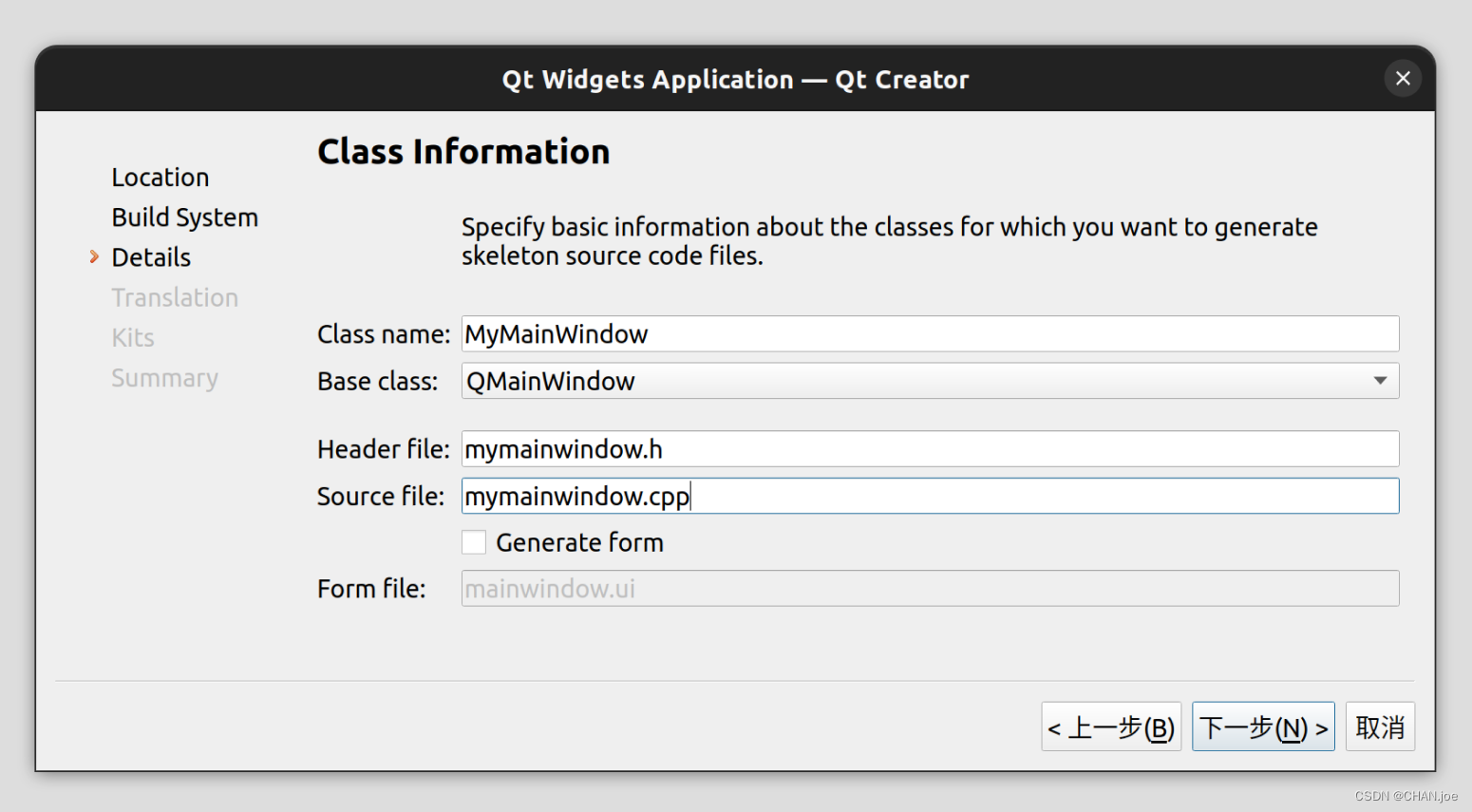
Task: Select the Location wizard step
Action: tap(160, 178)
